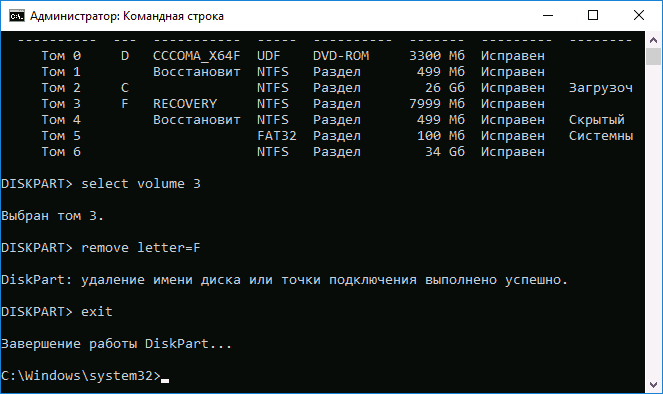Click the empty scrollbar track below the thumb

tap(653, 220)
